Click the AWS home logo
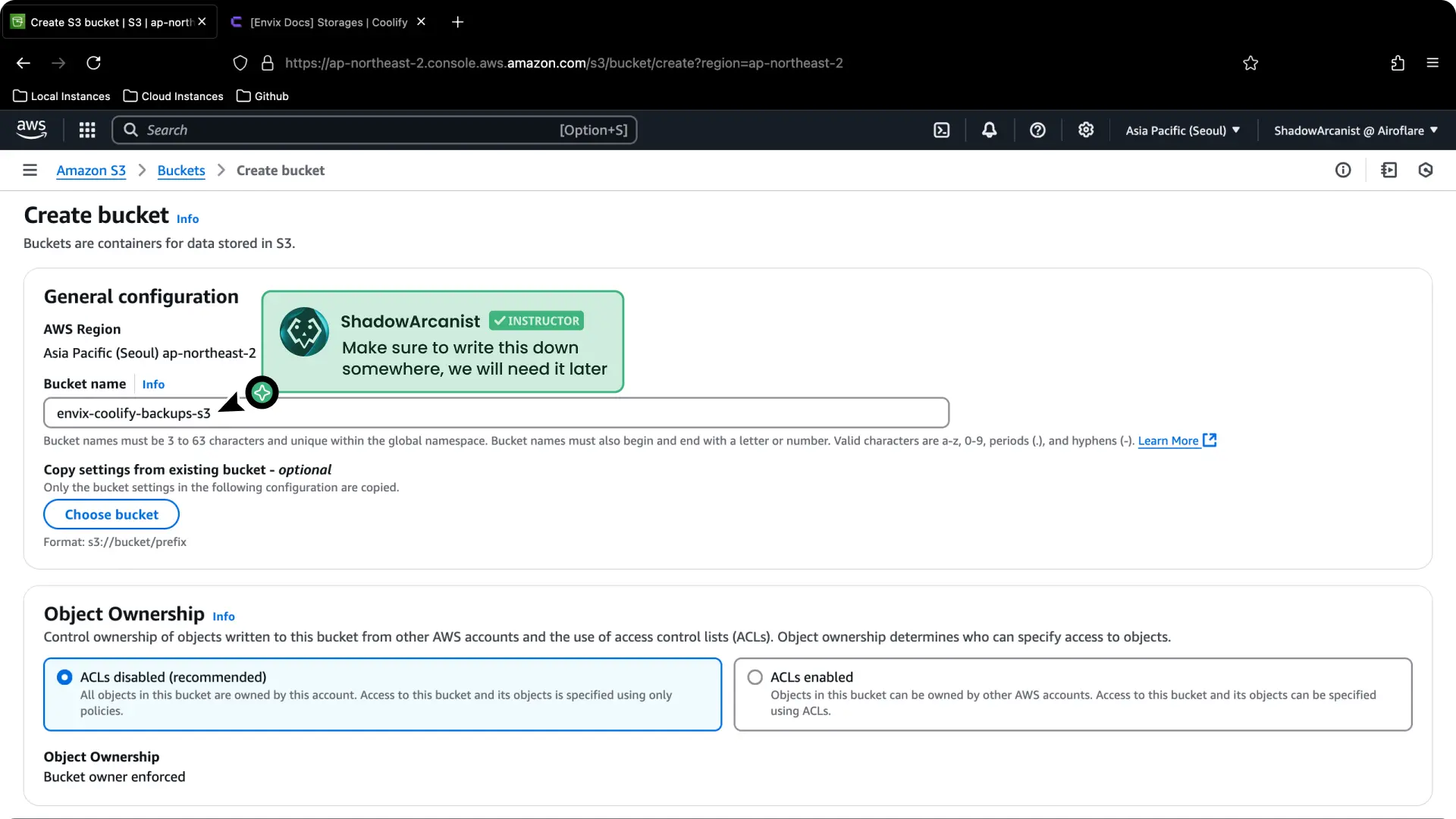The width and height of the screenshot is (1456, 819). pyautogui.click(x=31, y=130)
